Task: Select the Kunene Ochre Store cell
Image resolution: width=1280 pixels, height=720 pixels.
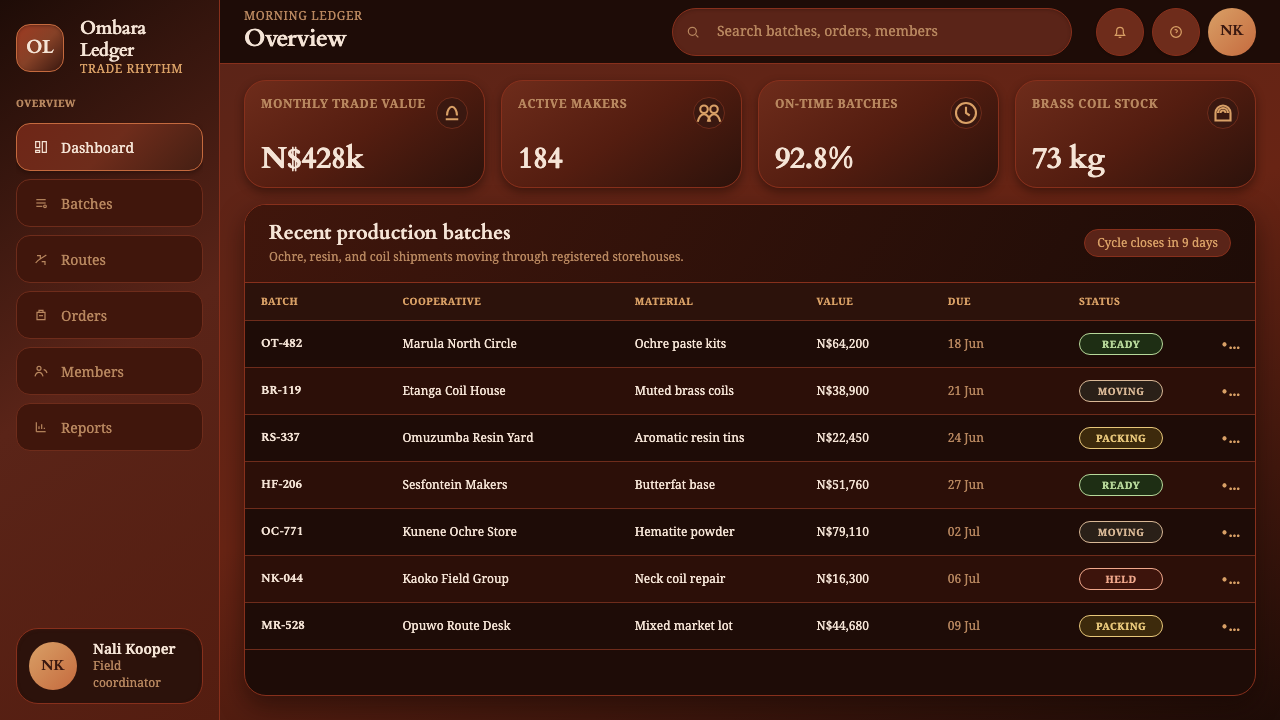Action: pos(459,532)
